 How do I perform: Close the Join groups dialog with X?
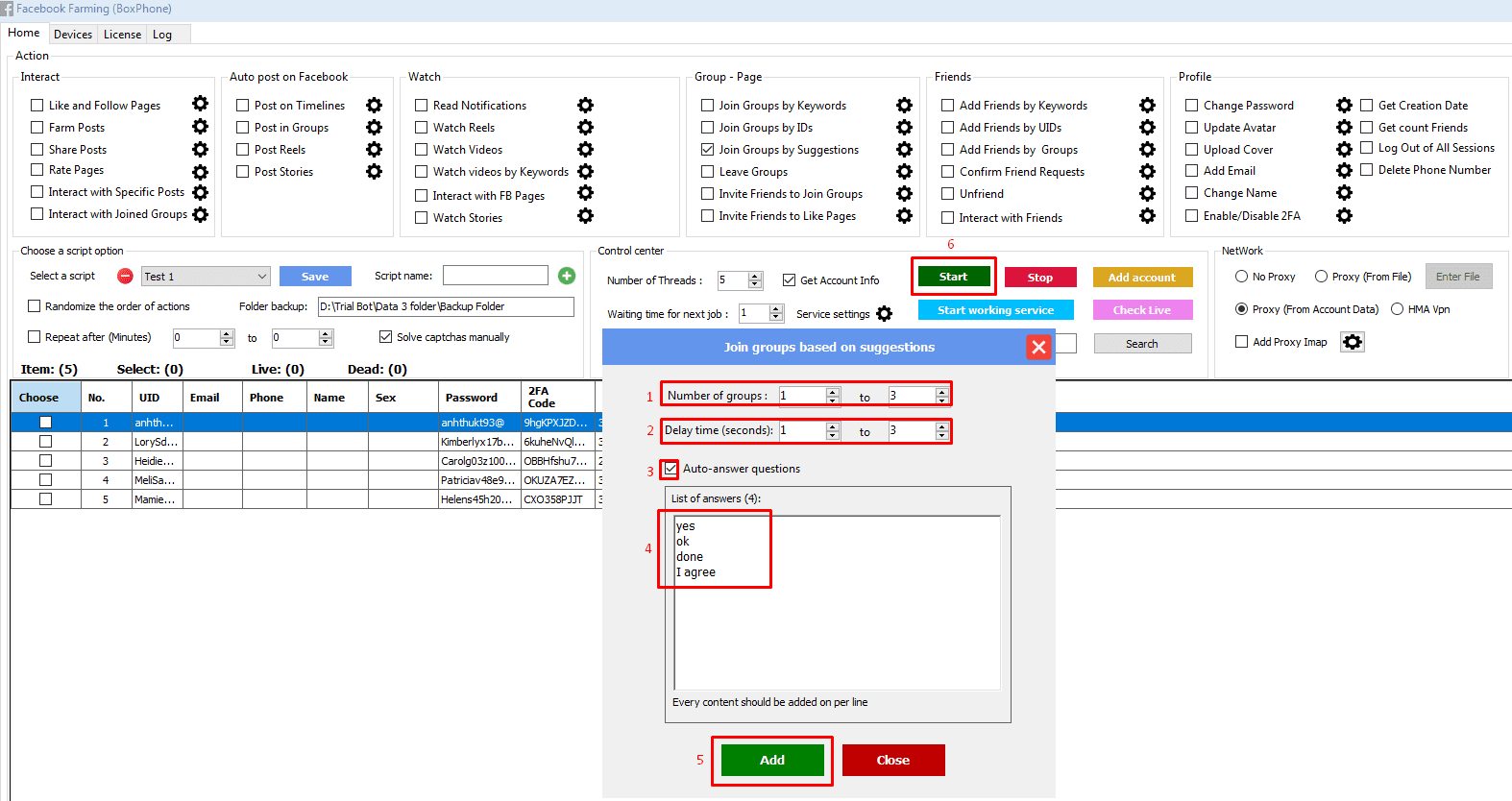[x=1038, y=347]
